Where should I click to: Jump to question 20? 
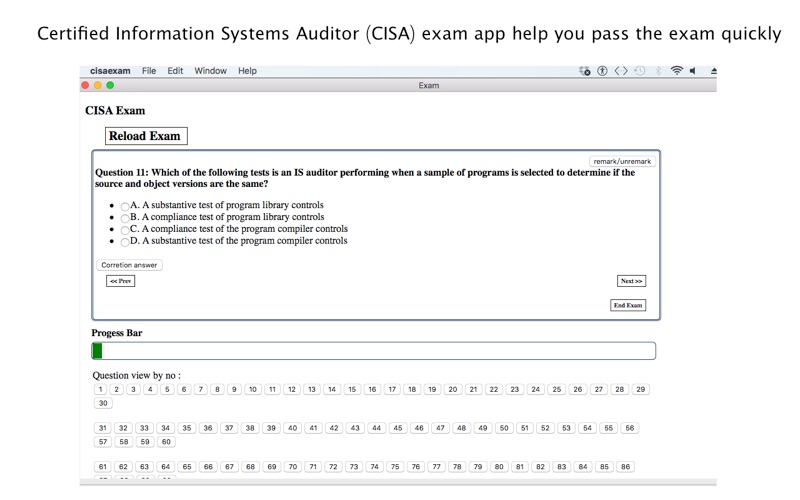[x=453, y=389]
